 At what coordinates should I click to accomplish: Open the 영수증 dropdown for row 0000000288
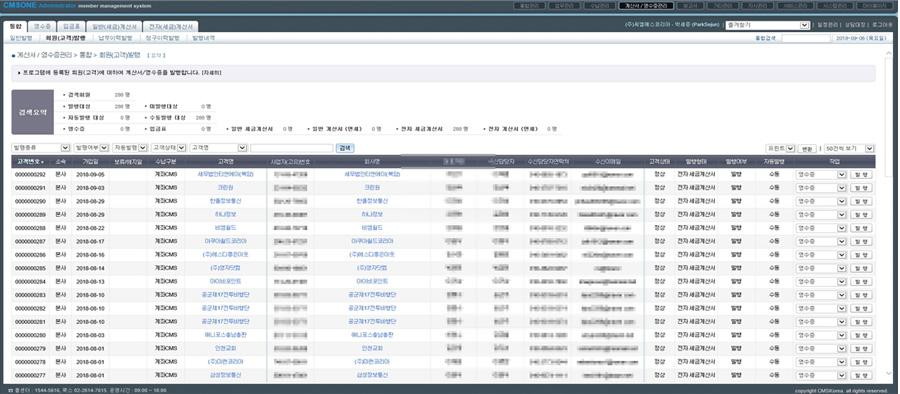coord(821,227)
